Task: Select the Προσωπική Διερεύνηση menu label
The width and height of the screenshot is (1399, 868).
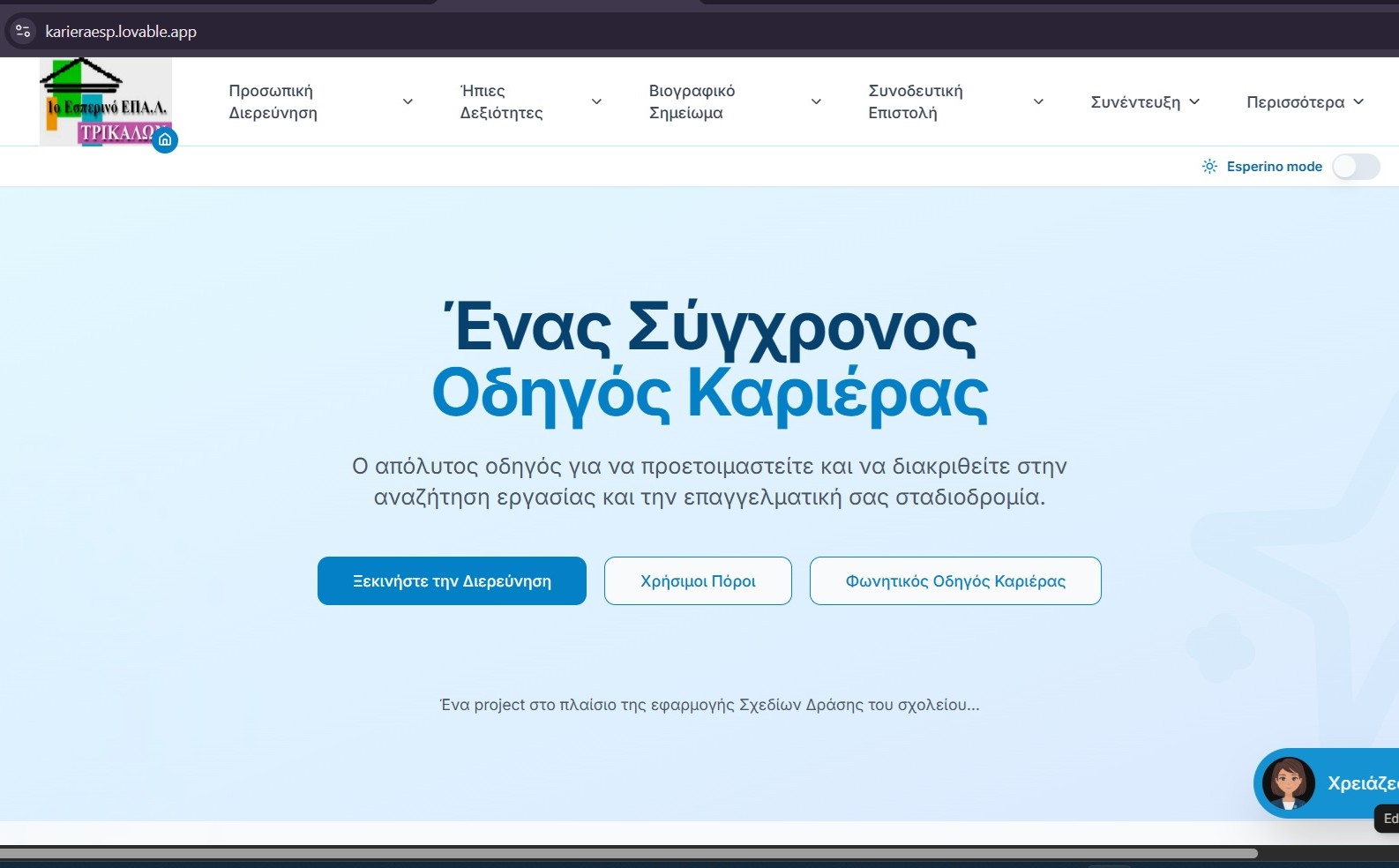Action: 273,101
